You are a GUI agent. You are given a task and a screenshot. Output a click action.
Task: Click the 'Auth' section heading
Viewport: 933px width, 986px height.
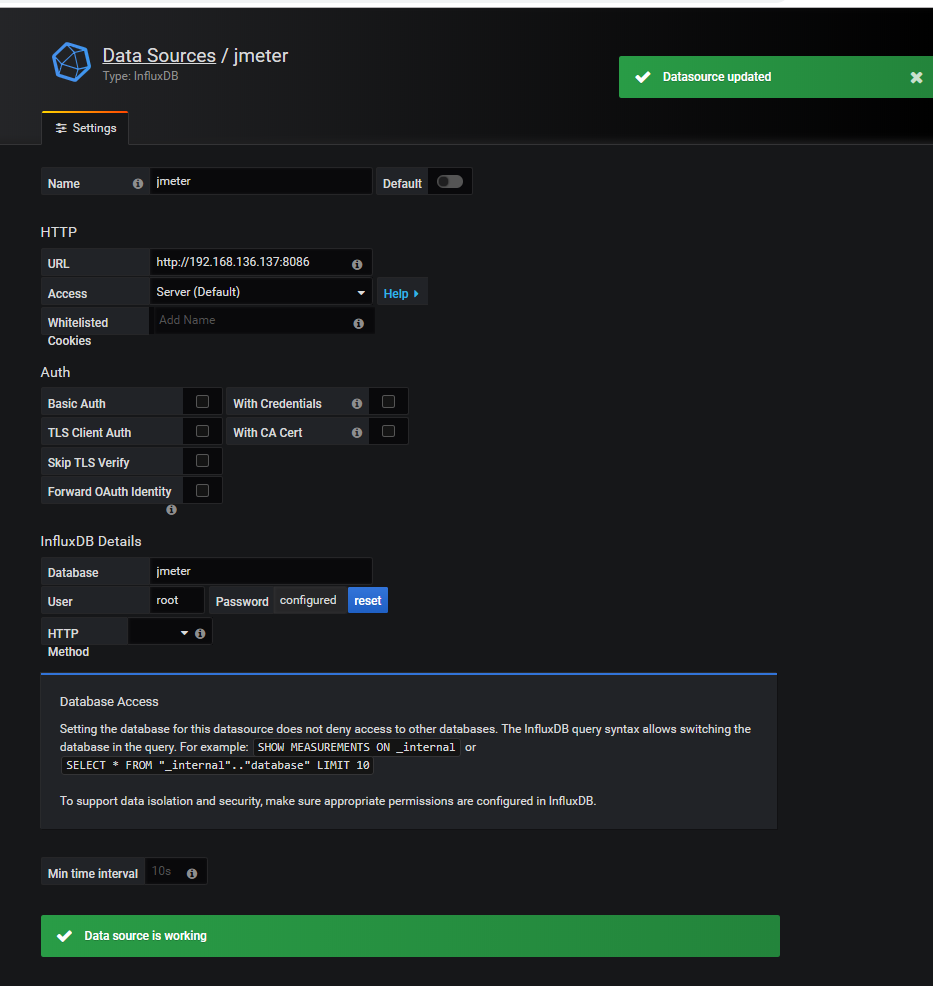[55, 372]
